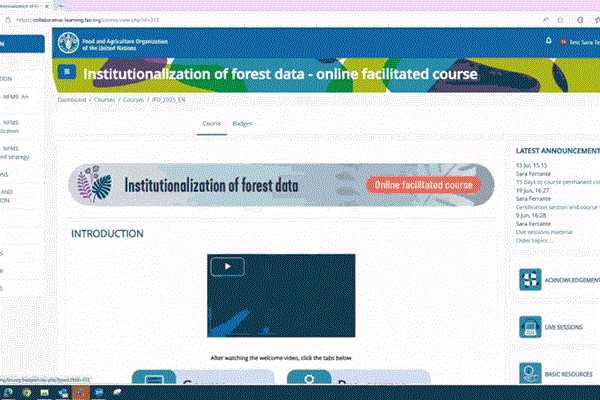
Task: Click the 'Online facilitated course' banner badge
Action: (422, 185)
